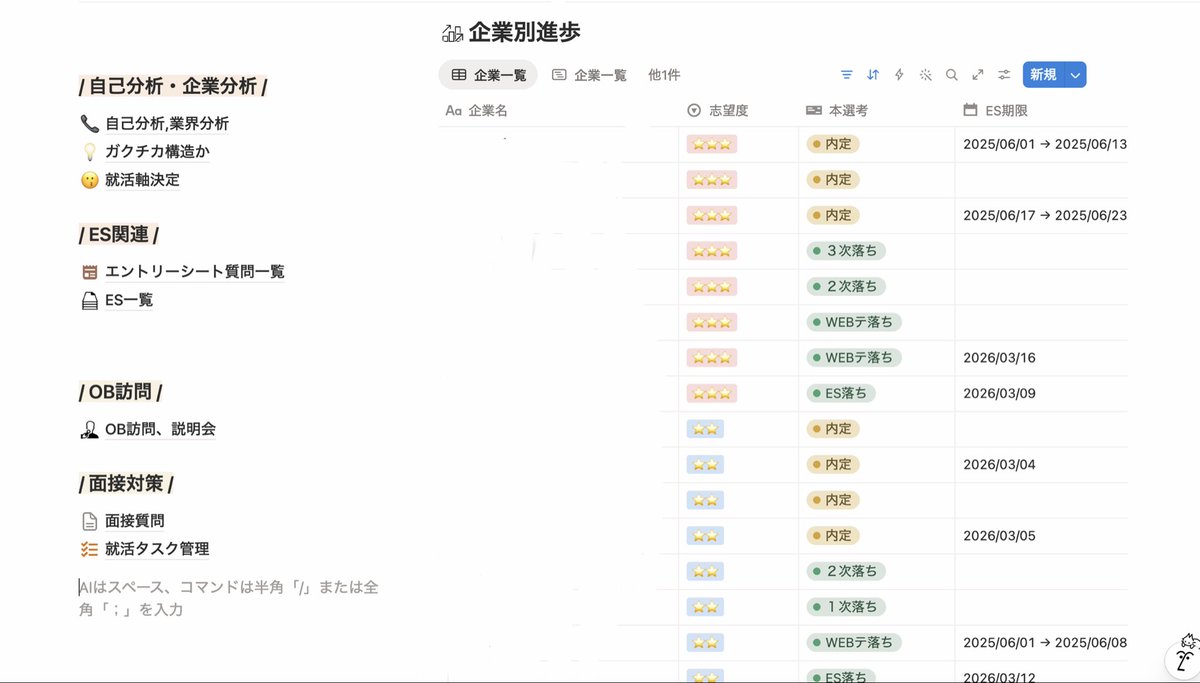Click the stack icon beside ES一覧
Viewport: 1200px width, 683px height.
89,300
